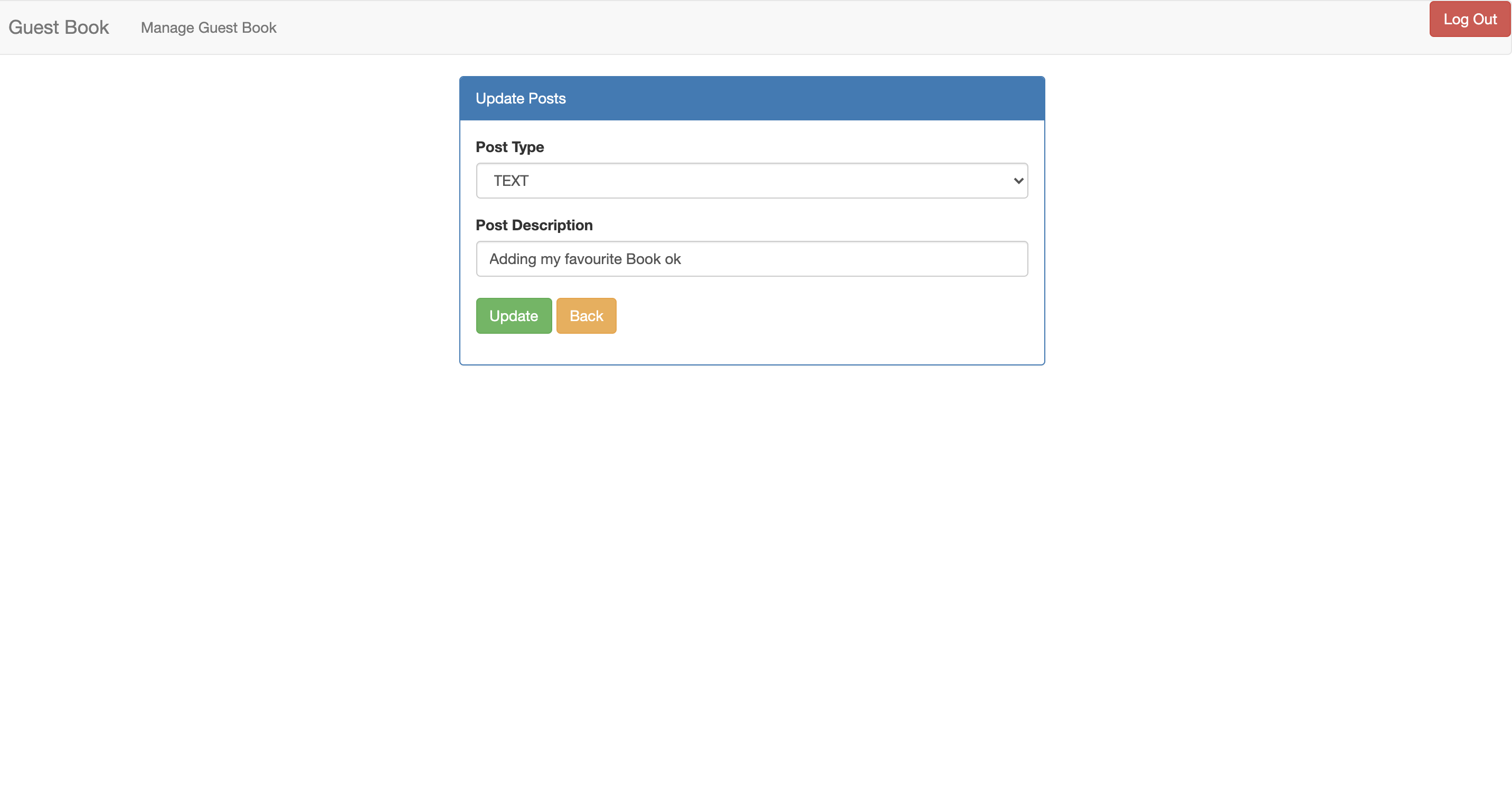Click the word Manage in navbar link

pos(167,27)
